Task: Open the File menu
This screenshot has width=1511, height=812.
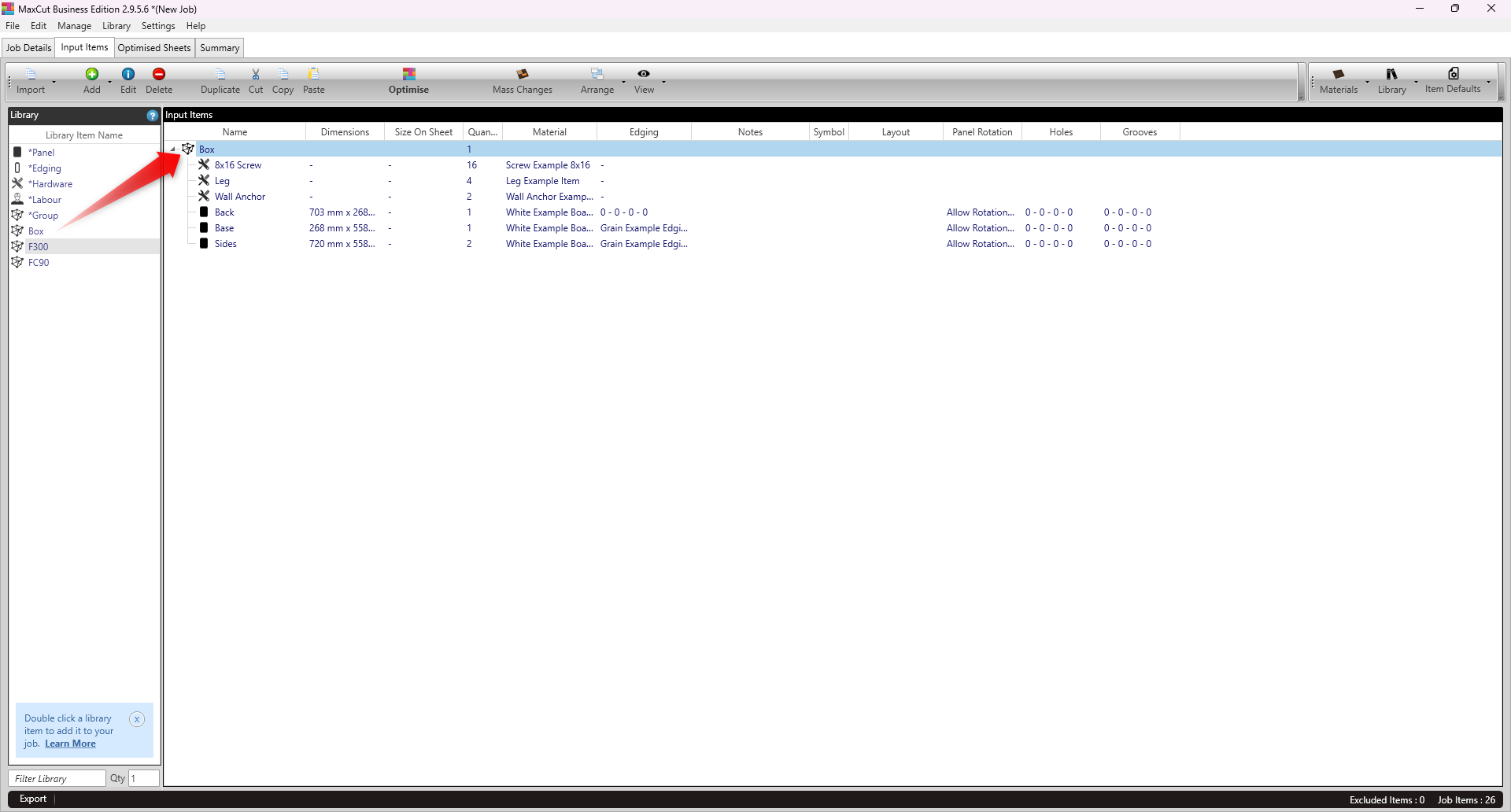Action: pos(13,26)
